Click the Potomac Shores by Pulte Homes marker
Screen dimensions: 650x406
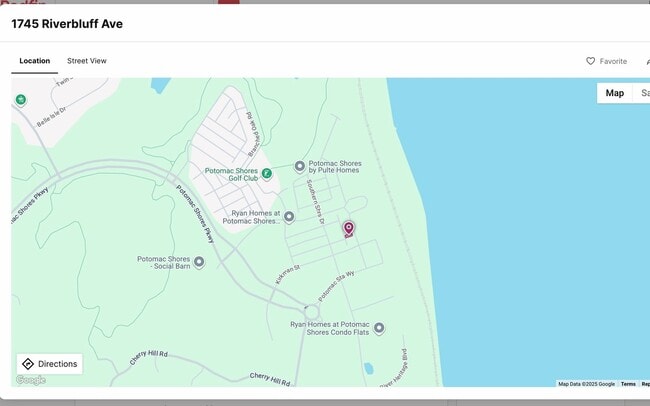point(299,166)
